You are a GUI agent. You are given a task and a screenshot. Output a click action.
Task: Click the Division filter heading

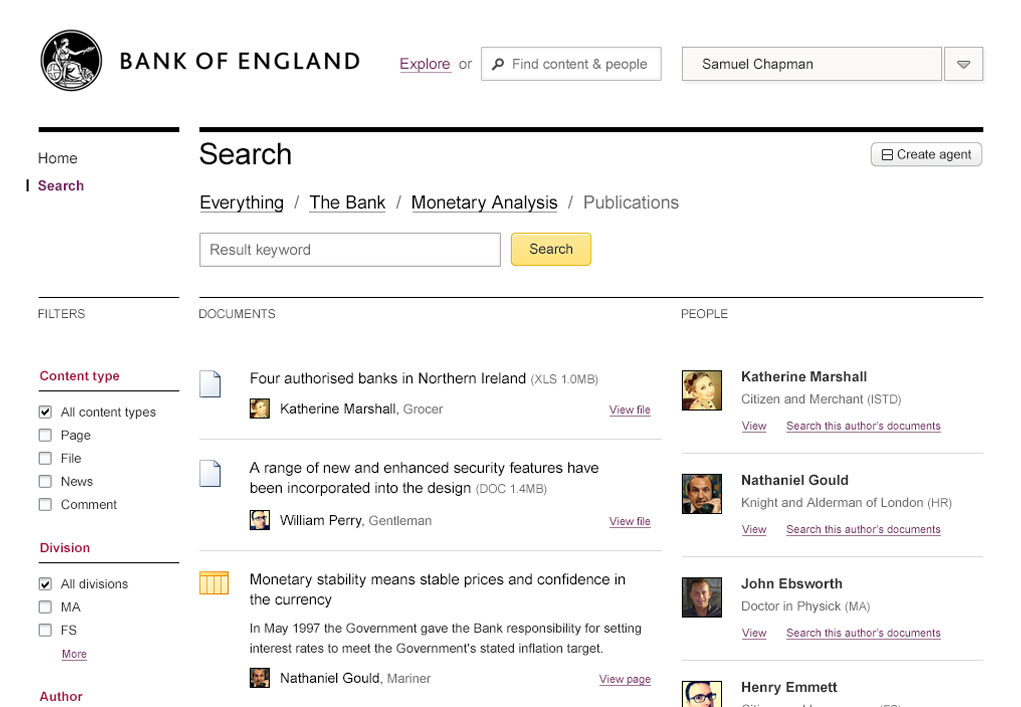[64, 548]
